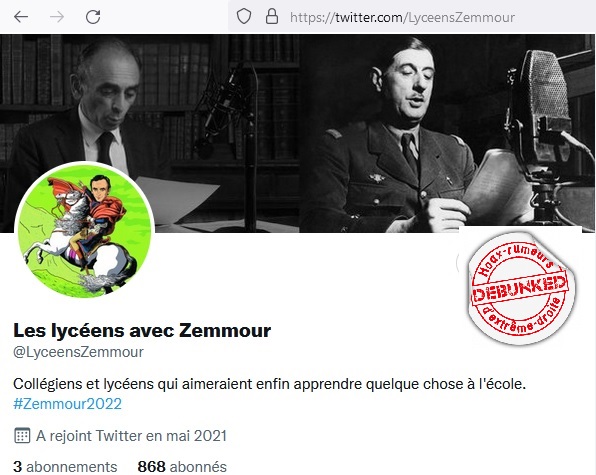Open the 868 abonnés list

[x=182, y=466]
